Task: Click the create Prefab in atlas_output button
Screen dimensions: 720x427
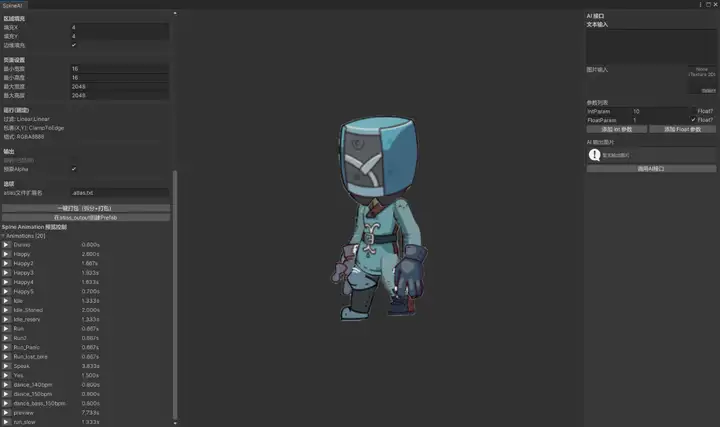Action: pyautogui.click(x=86, y=218)
